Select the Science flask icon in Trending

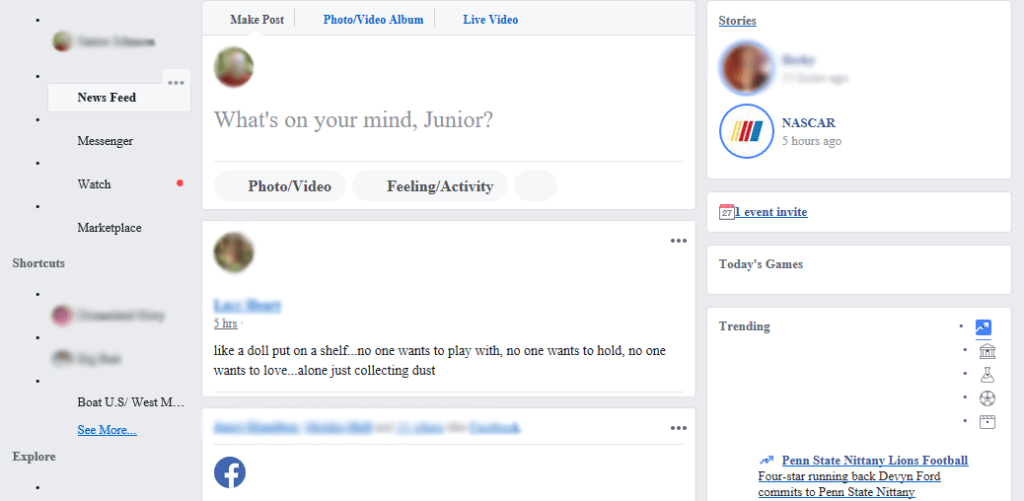click(x=987, y=374)
